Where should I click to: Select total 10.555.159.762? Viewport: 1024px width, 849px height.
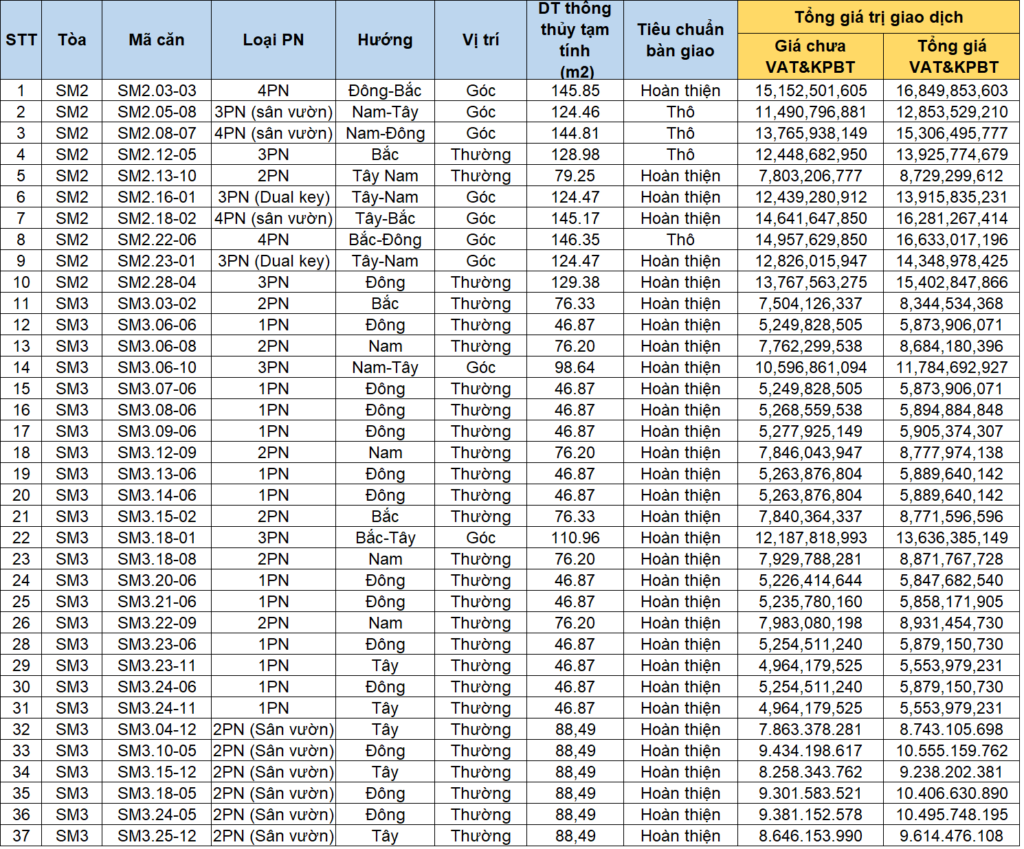click(x=952, y=751)
